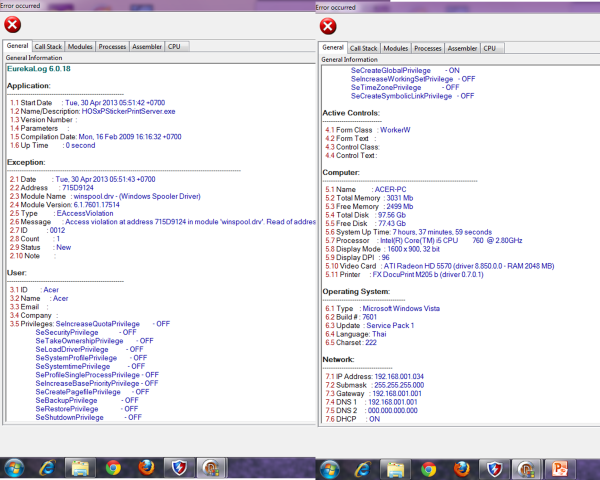
Task: Click file name HOSxPStickerPrintServer.exe
Action: pos(129,111)
